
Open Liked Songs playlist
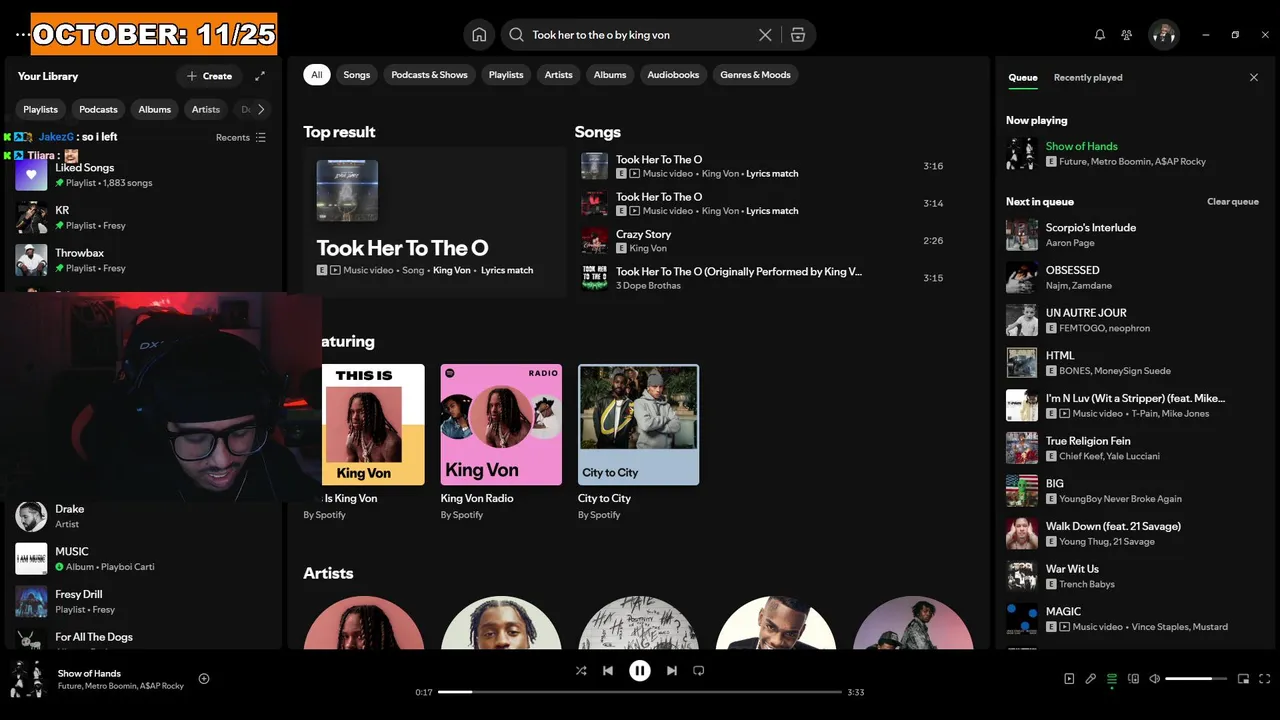[x=143, y=175]
